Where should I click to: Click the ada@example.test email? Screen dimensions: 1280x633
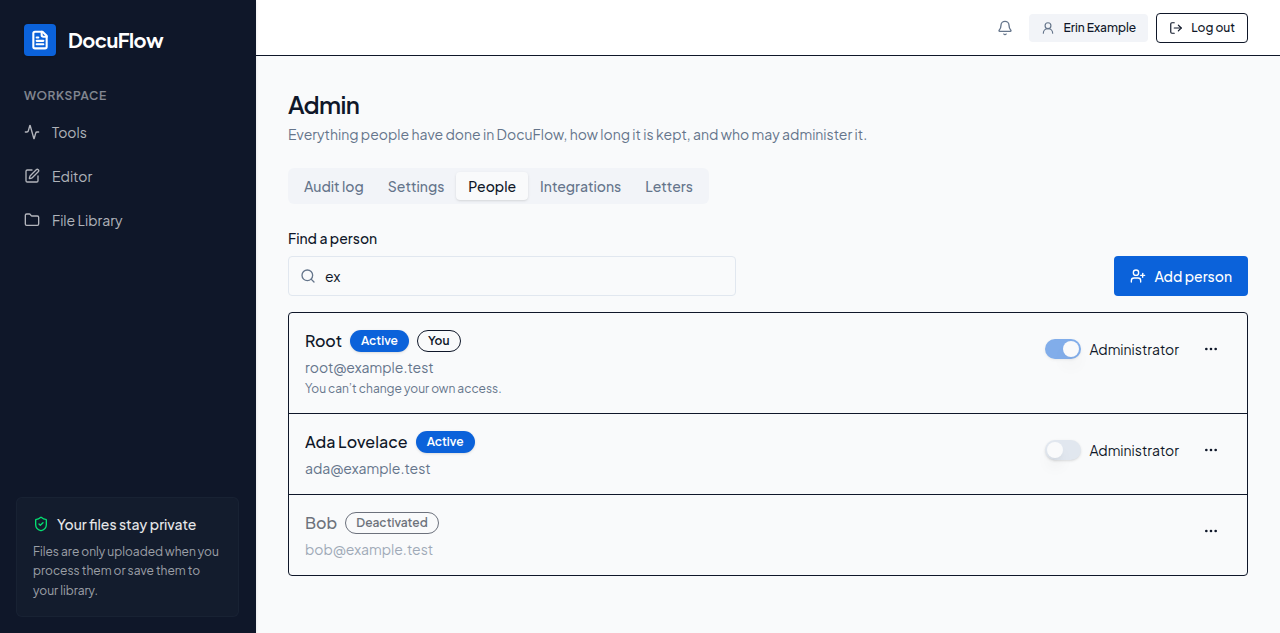368,469
